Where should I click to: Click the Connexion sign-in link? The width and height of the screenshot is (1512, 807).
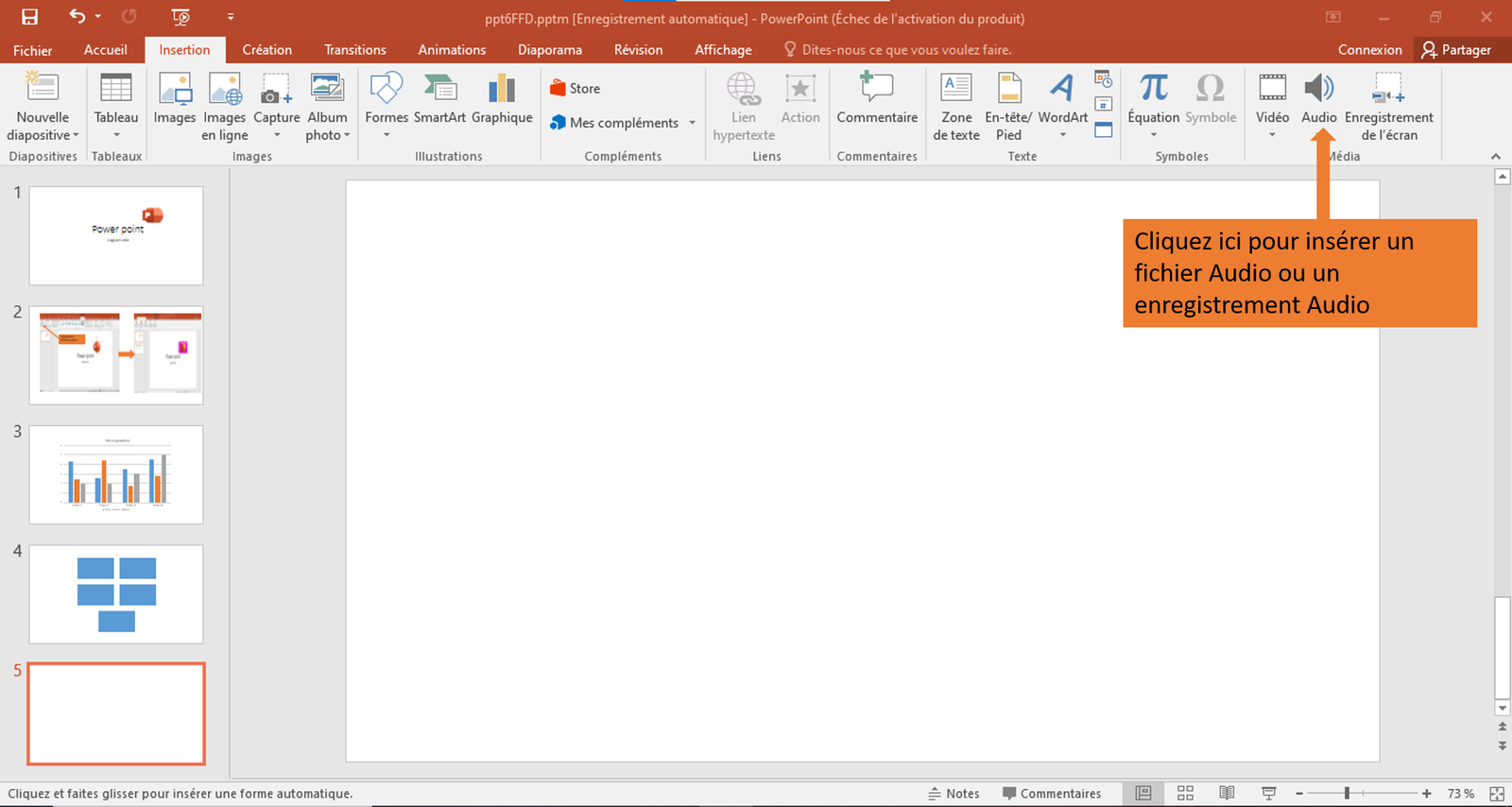pos(1369,50)
